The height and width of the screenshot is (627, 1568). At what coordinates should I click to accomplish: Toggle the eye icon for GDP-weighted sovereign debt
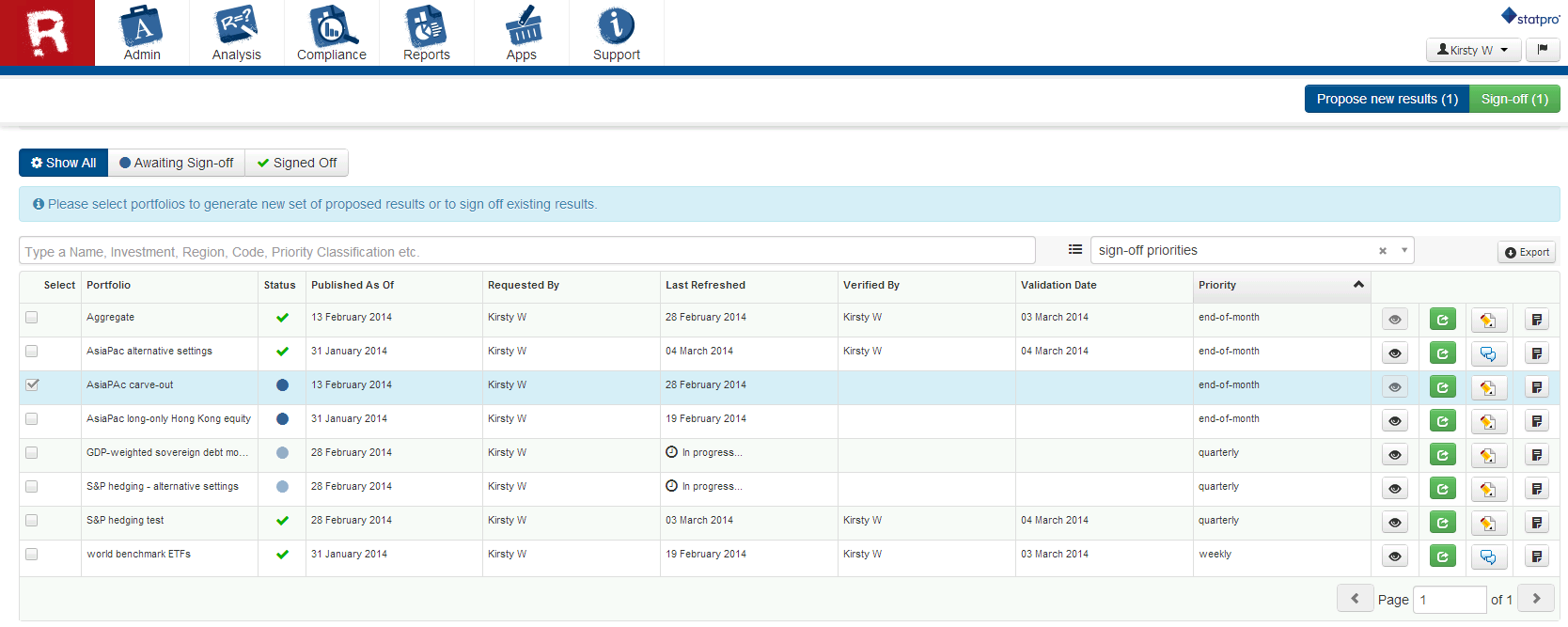pyautogui.click(x=1395, y=455)
